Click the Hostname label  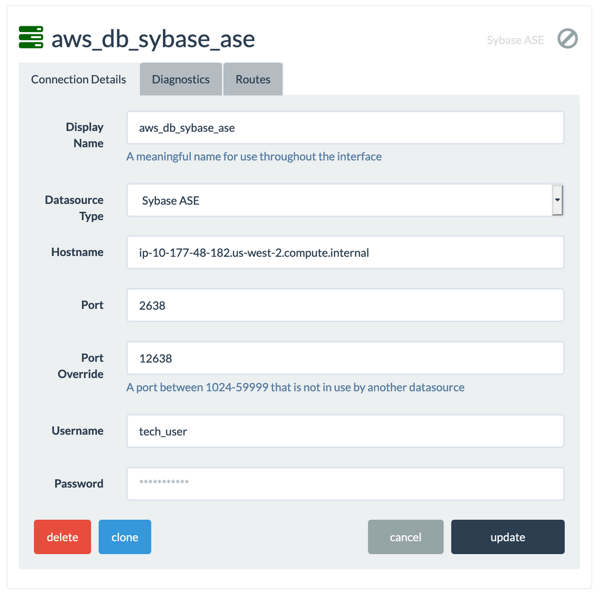click(x=77, y=252)
